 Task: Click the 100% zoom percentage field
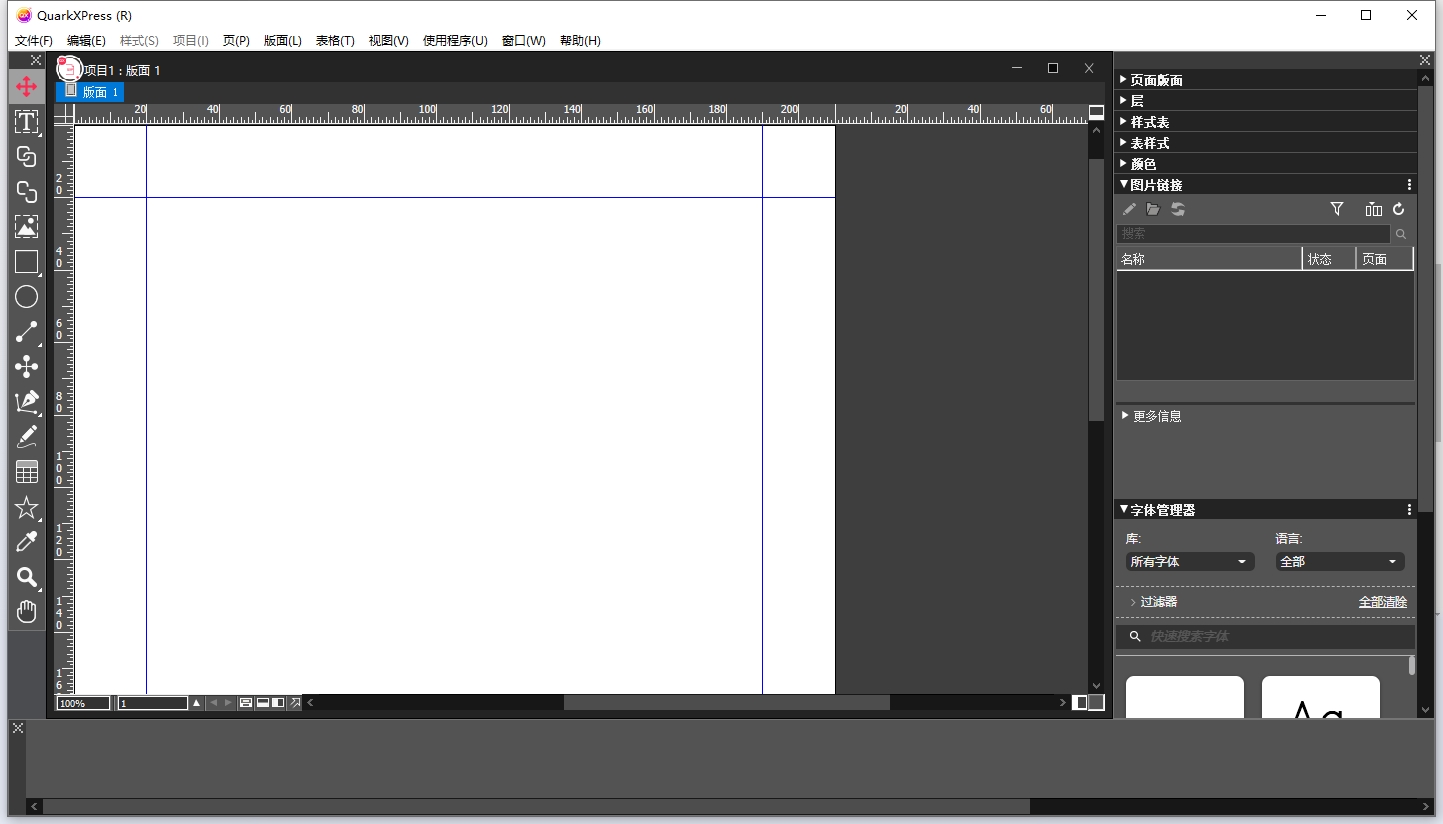coord(82,703)
